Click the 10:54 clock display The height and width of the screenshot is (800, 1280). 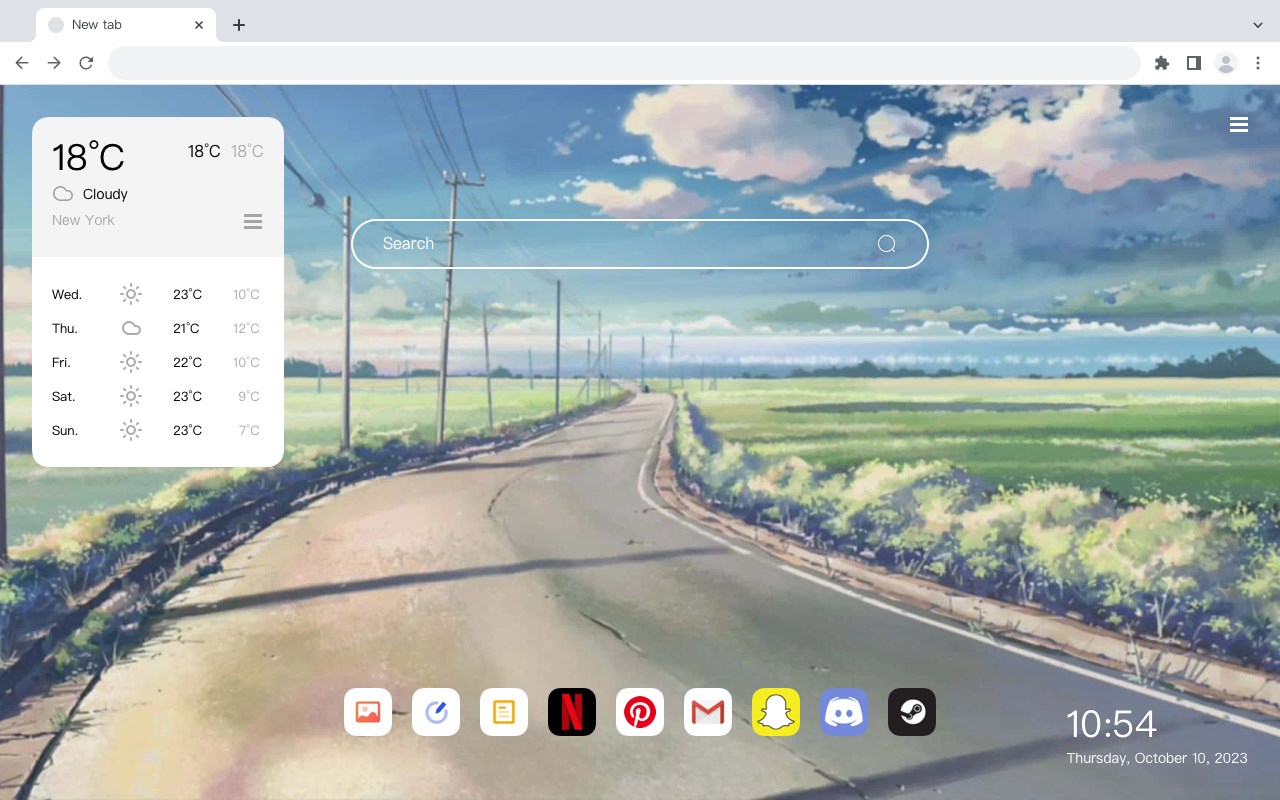click(1111, 724)
